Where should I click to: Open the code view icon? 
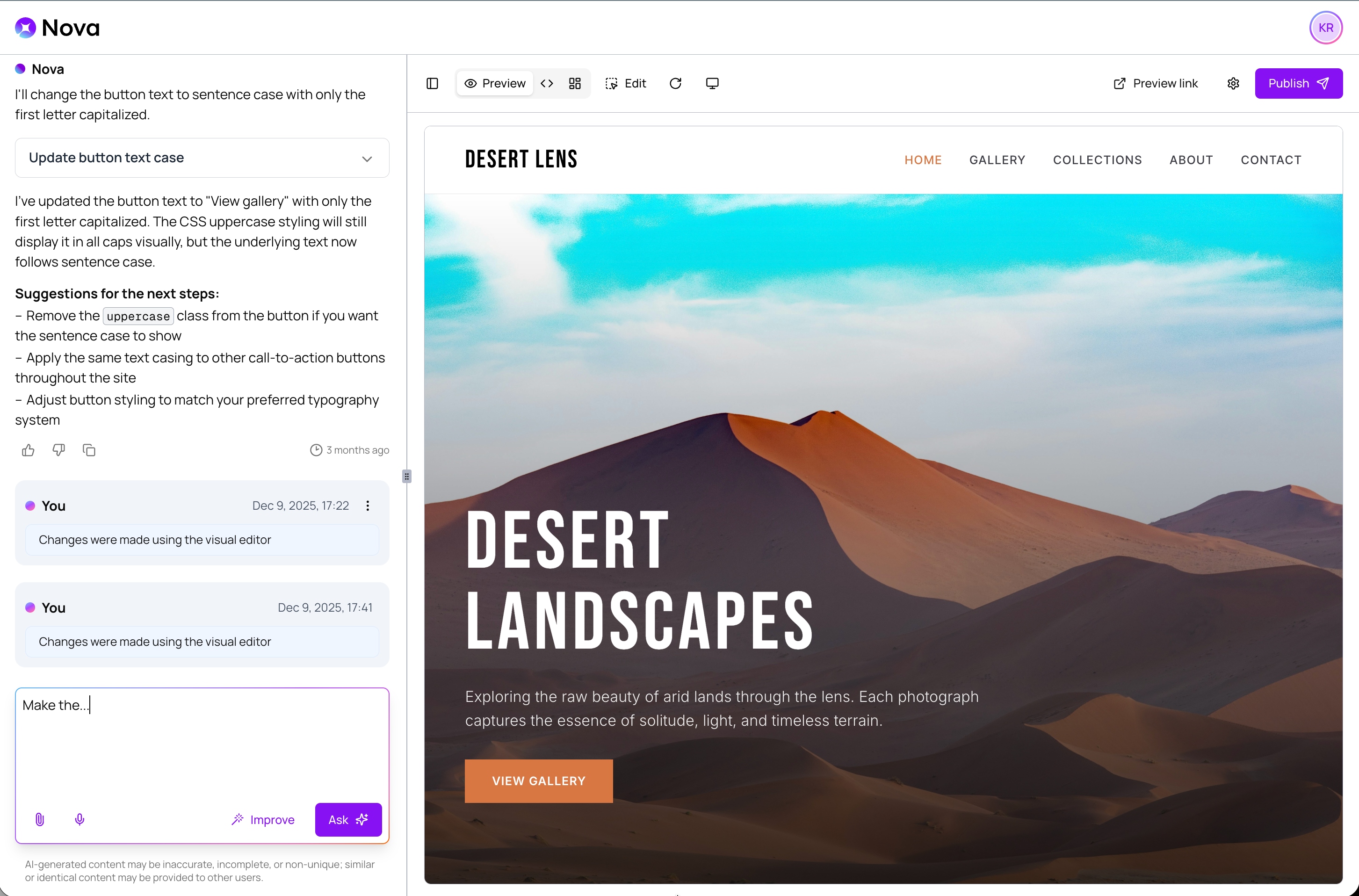pyautogui.click(x=547, y=83)
